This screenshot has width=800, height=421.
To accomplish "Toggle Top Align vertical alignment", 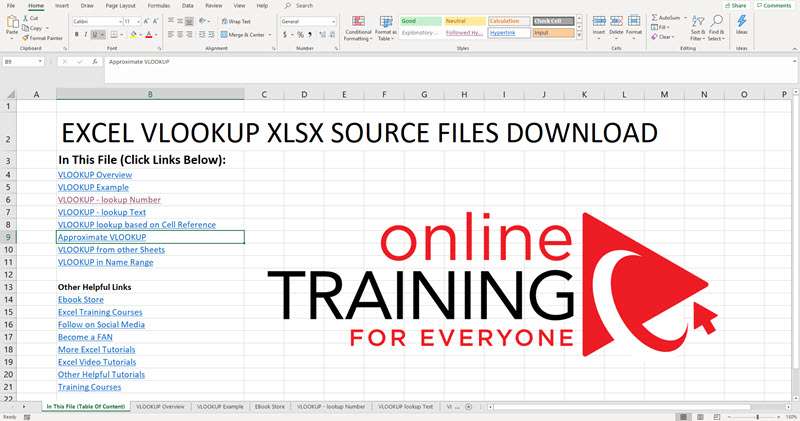I will tap(171, 21).
